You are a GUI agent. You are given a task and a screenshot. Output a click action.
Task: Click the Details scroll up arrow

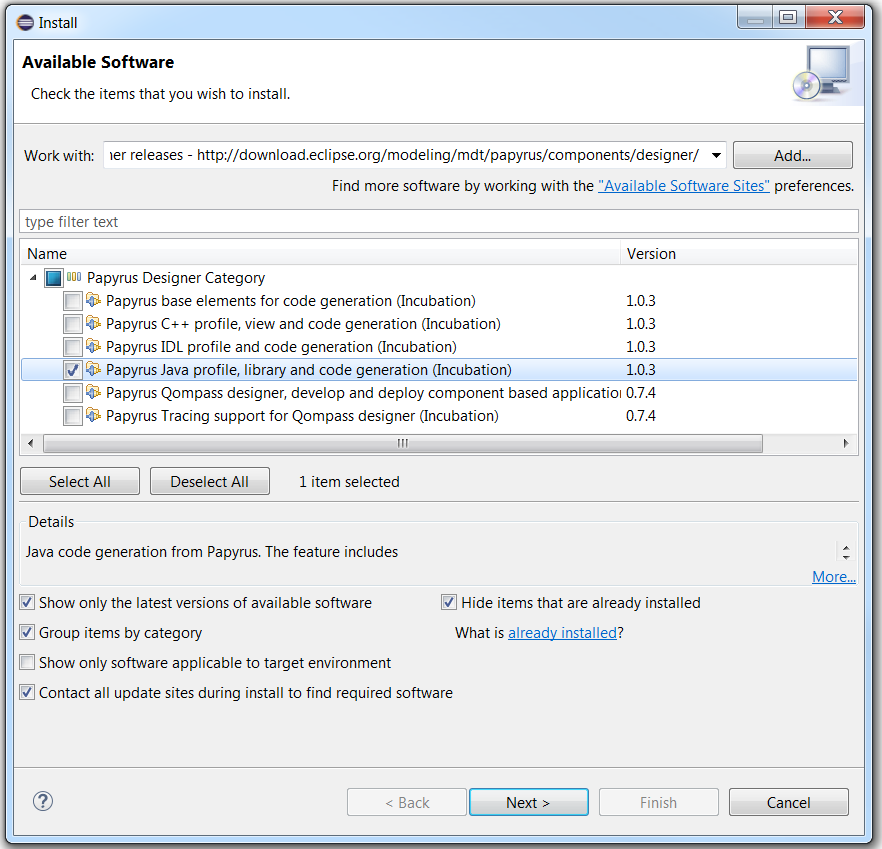(846, 547)
